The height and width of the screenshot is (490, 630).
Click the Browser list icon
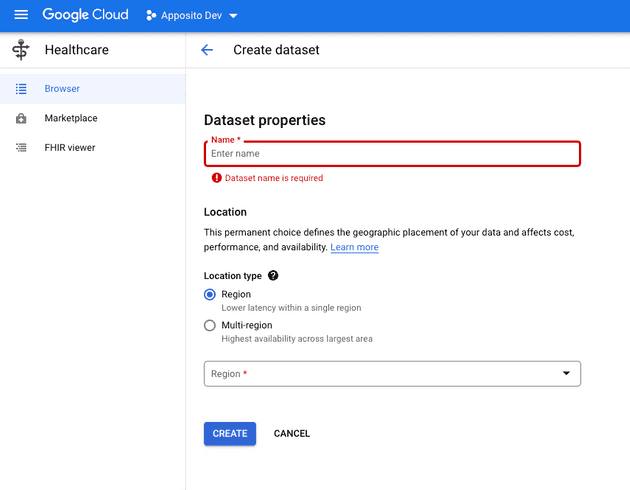pos(21,89)
